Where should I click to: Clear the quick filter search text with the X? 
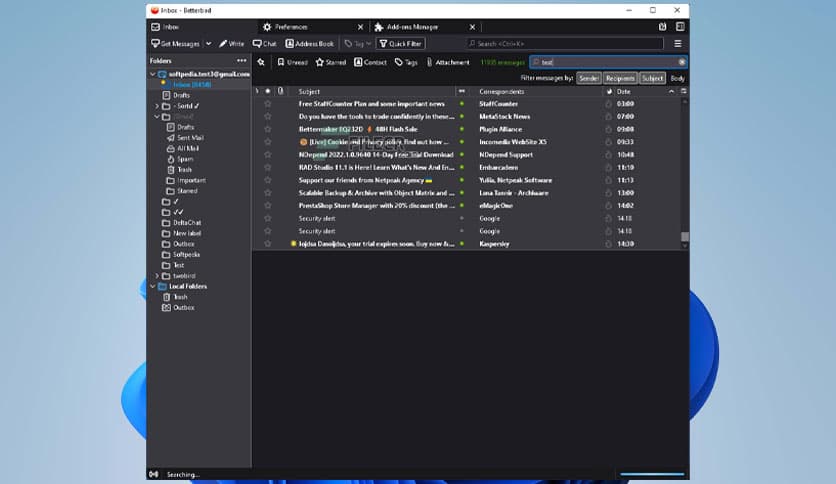(681, 62)
